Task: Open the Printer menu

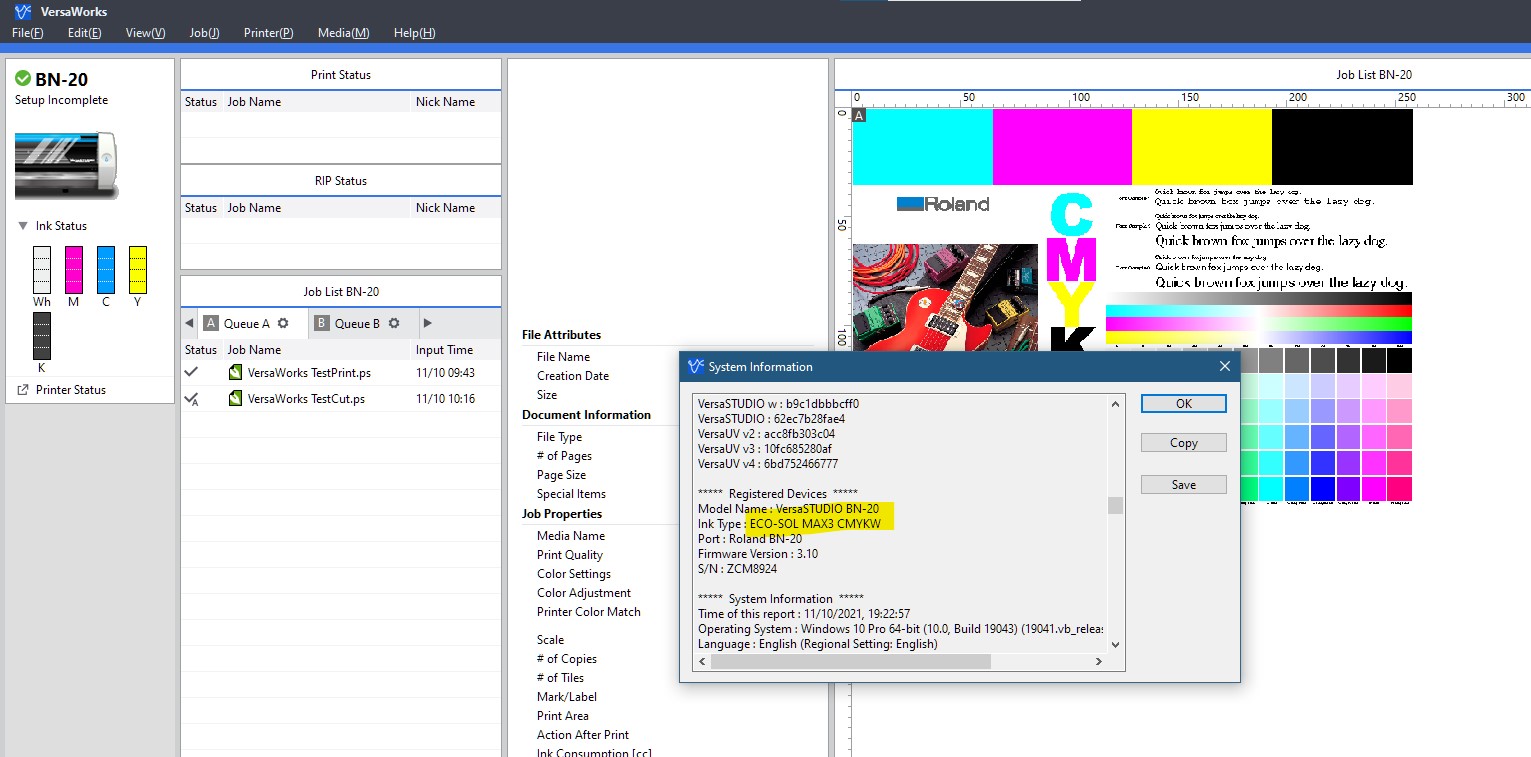Action: 268,33
